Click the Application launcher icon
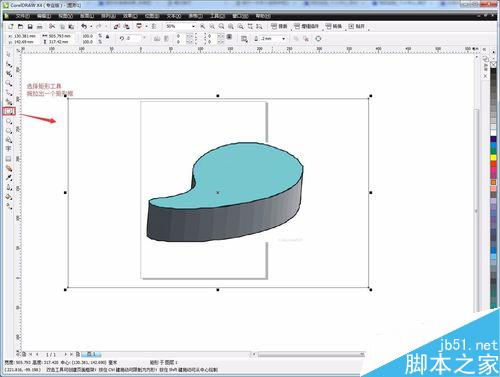500x377 pixels. click(139, 26)
